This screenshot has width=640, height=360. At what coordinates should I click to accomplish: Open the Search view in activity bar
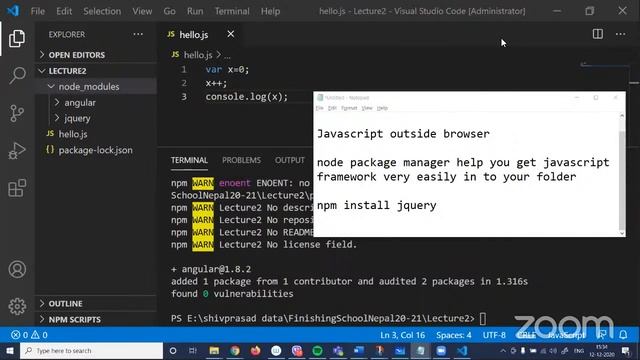17,76
